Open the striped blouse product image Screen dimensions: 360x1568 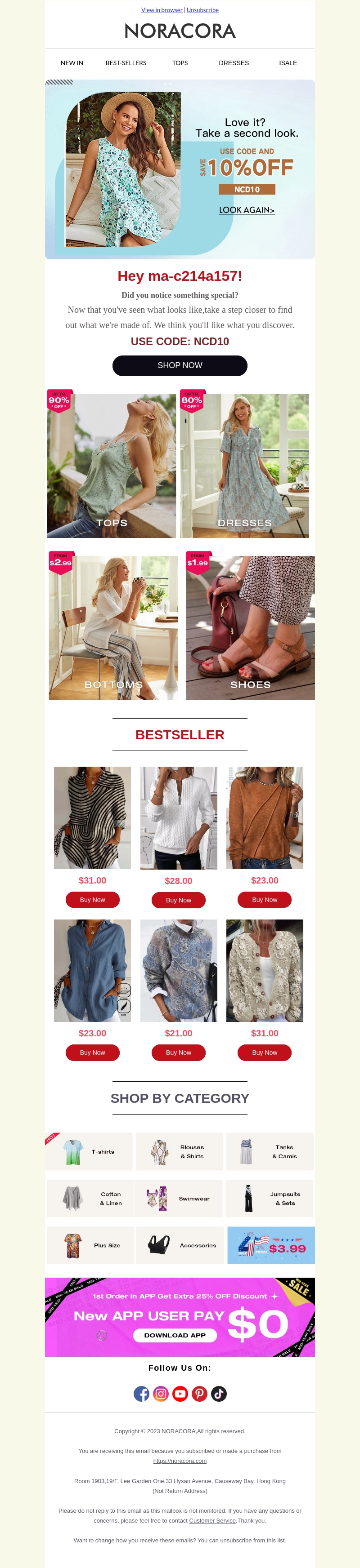click(93, 817)
